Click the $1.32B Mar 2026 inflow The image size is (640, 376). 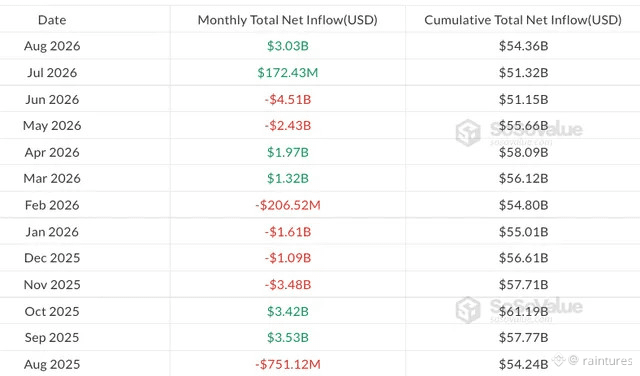[x=287, y=178]
